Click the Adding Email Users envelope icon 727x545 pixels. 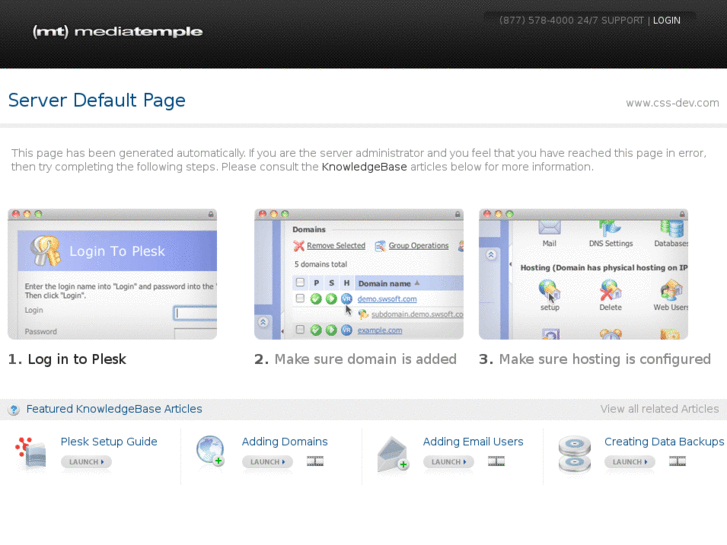click(x=393, y=454)
